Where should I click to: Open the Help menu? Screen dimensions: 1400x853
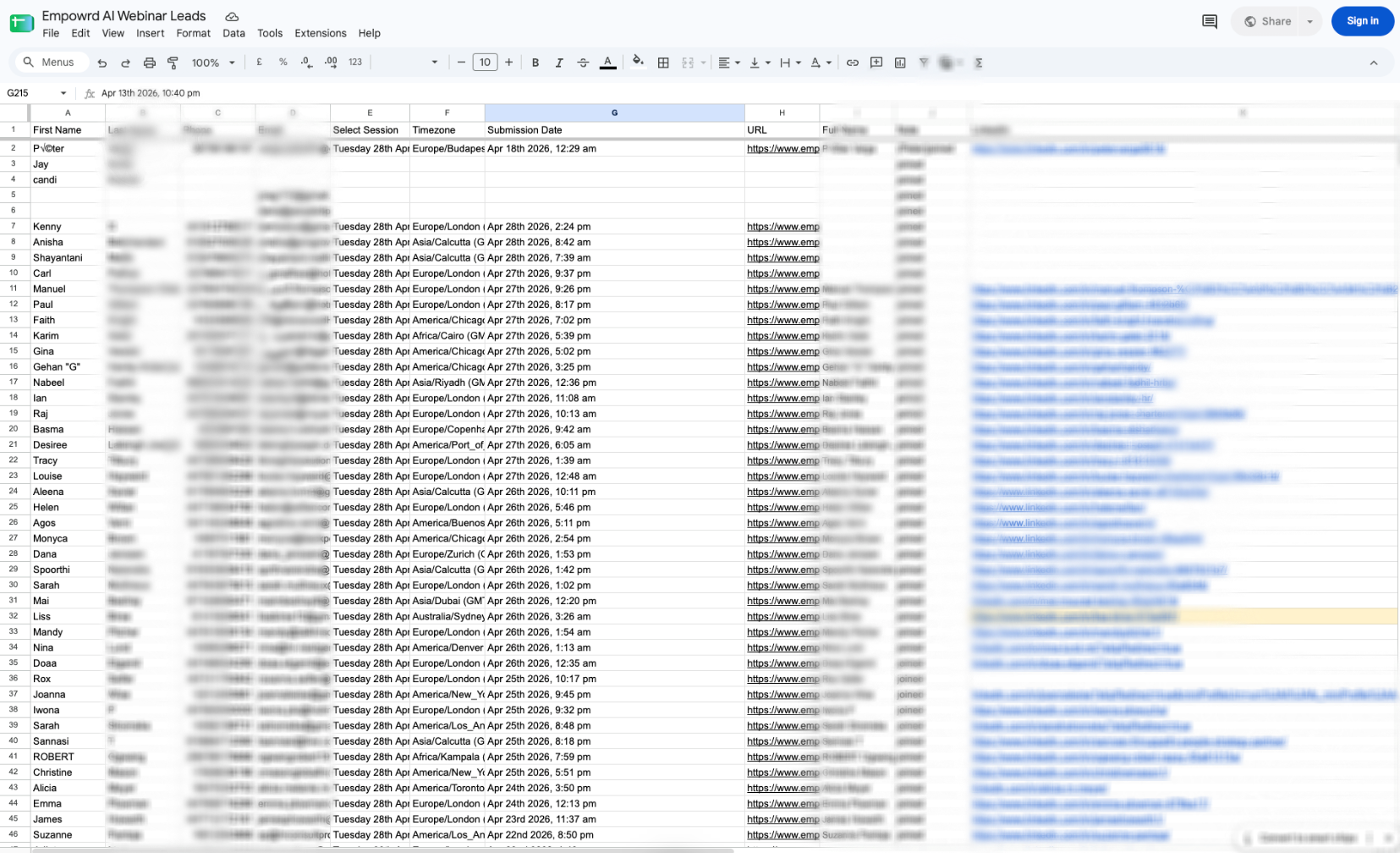[x=369, y=33]
